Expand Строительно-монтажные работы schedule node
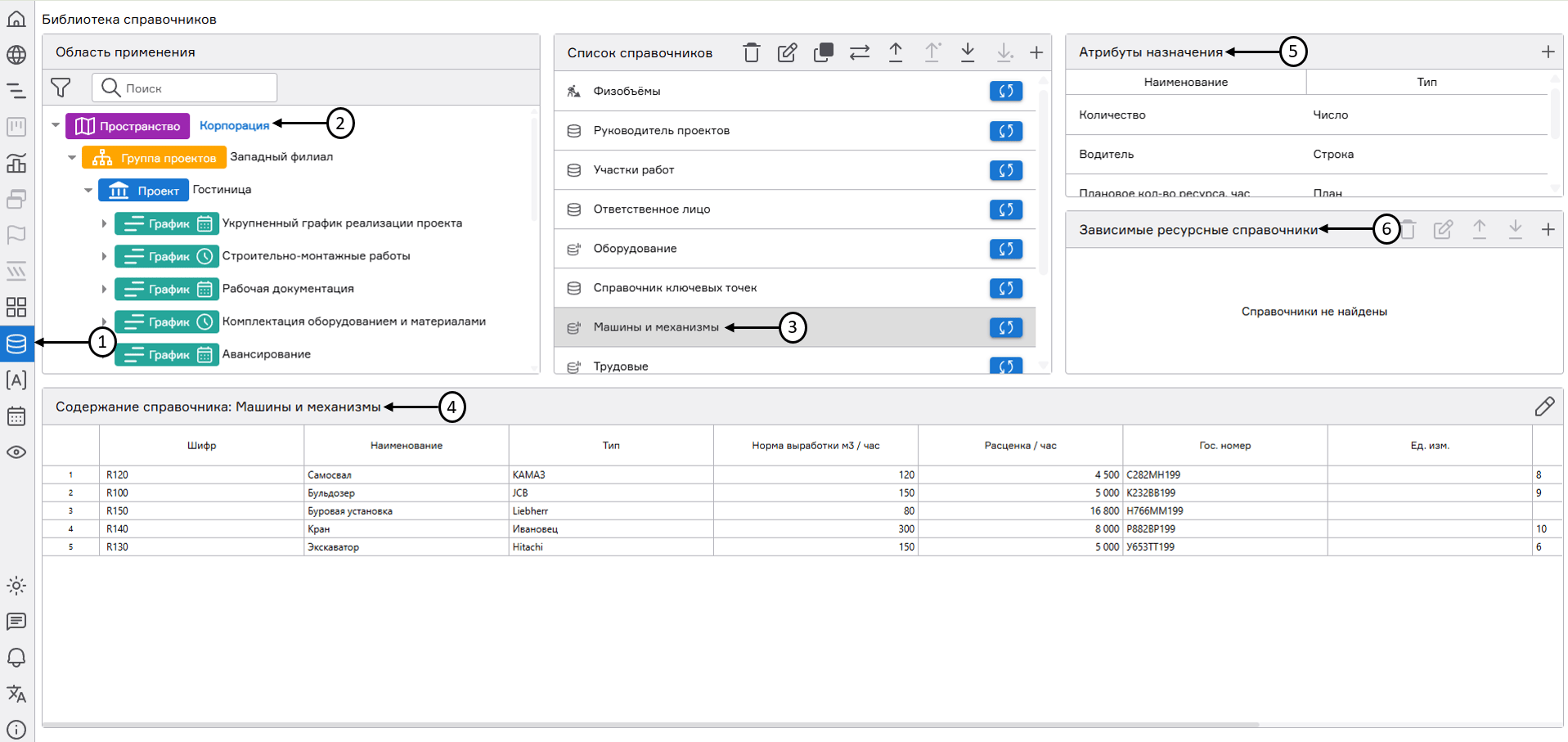 tap(104, 256)
